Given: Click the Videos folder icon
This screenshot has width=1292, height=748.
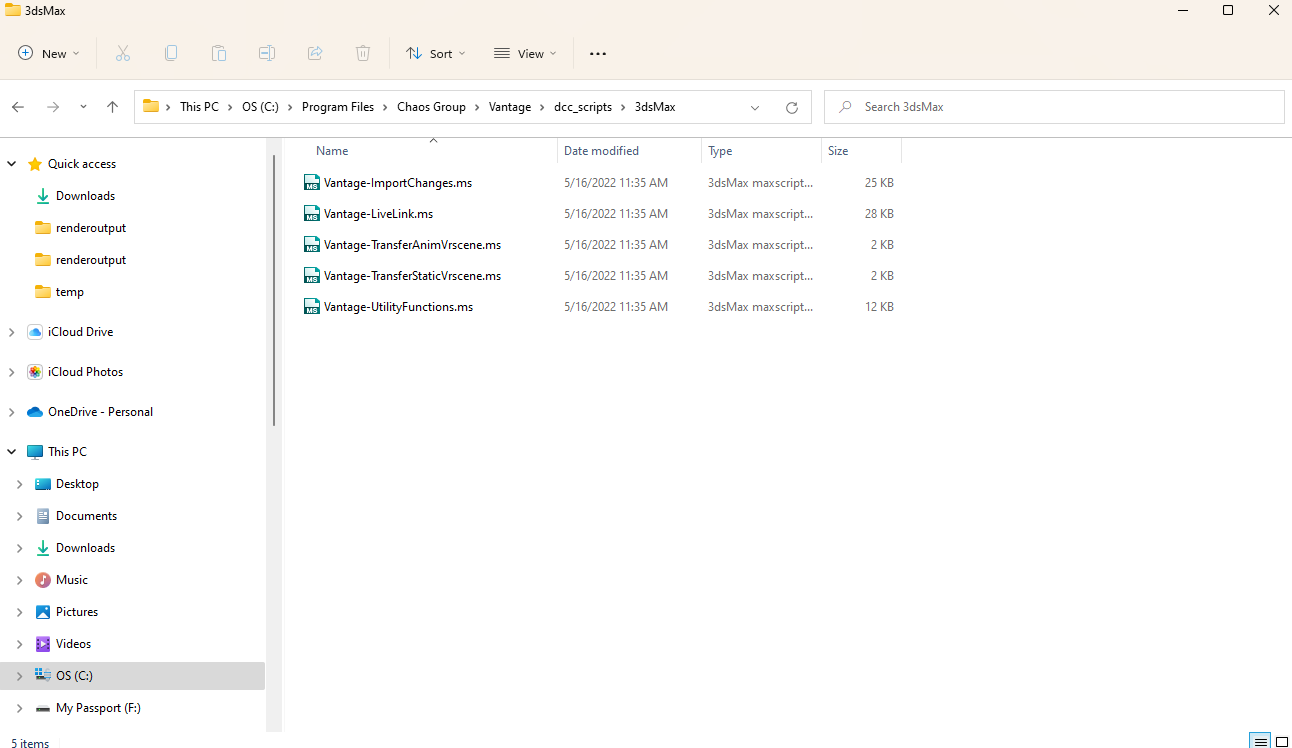Looking at the screenshot, I should point(43,644).
